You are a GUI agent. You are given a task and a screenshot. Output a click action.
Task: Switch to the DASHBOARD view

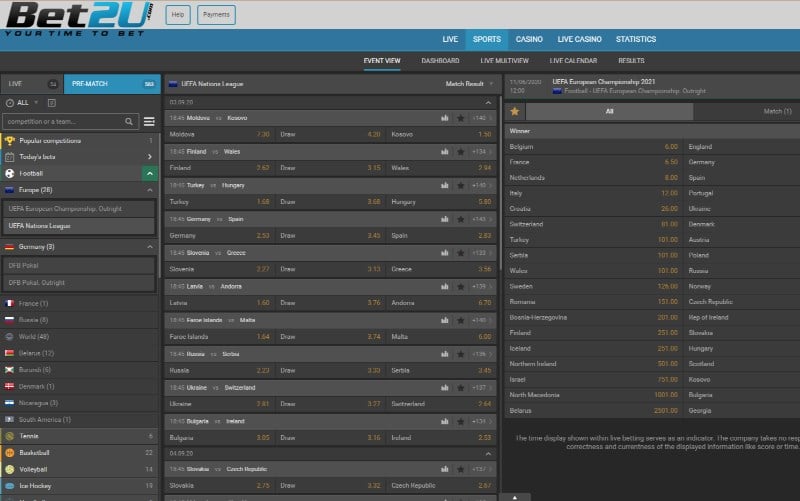pyautogui.click(x=440, y=61)
